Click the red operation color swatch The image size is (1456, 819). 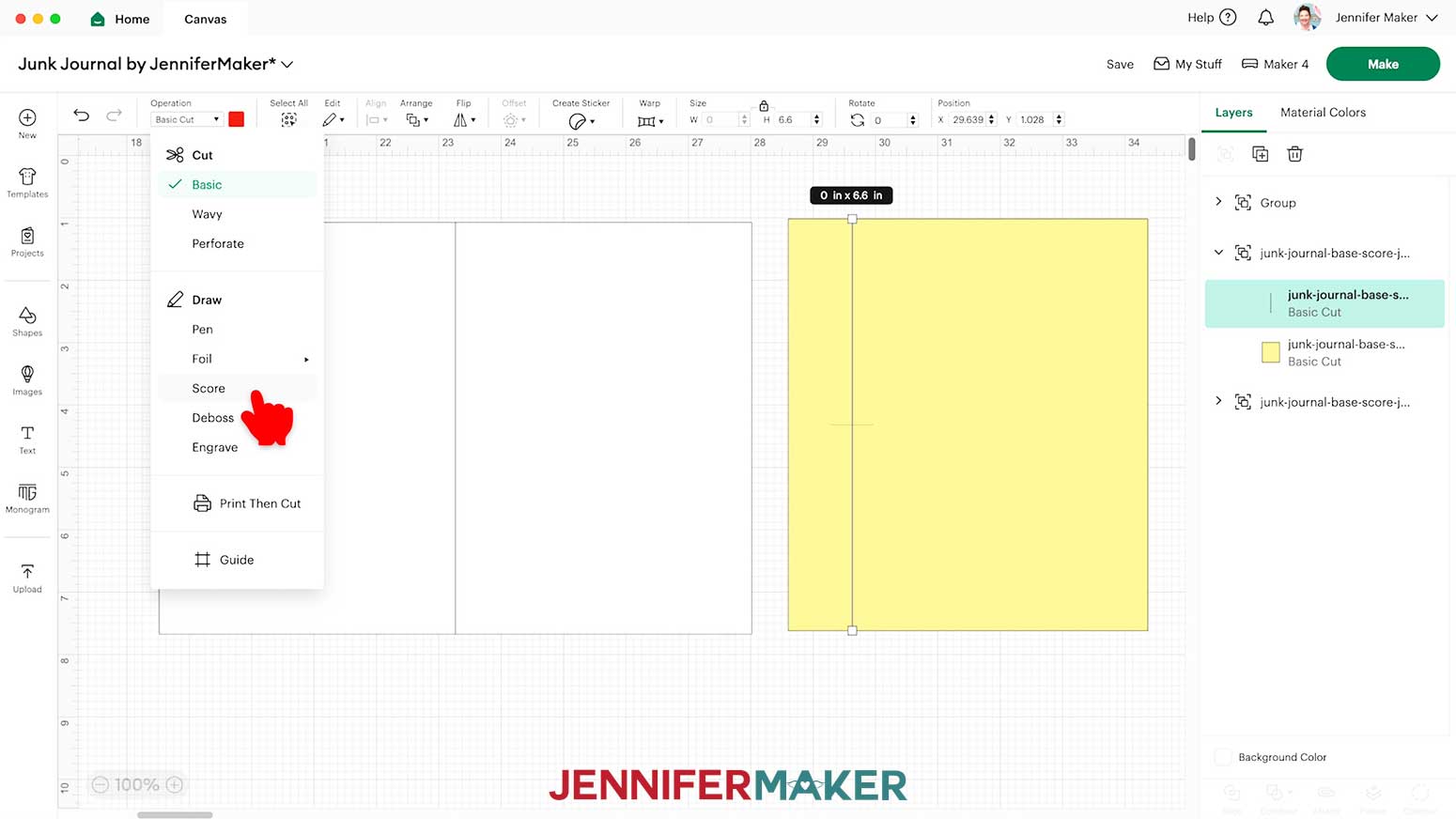237,119
